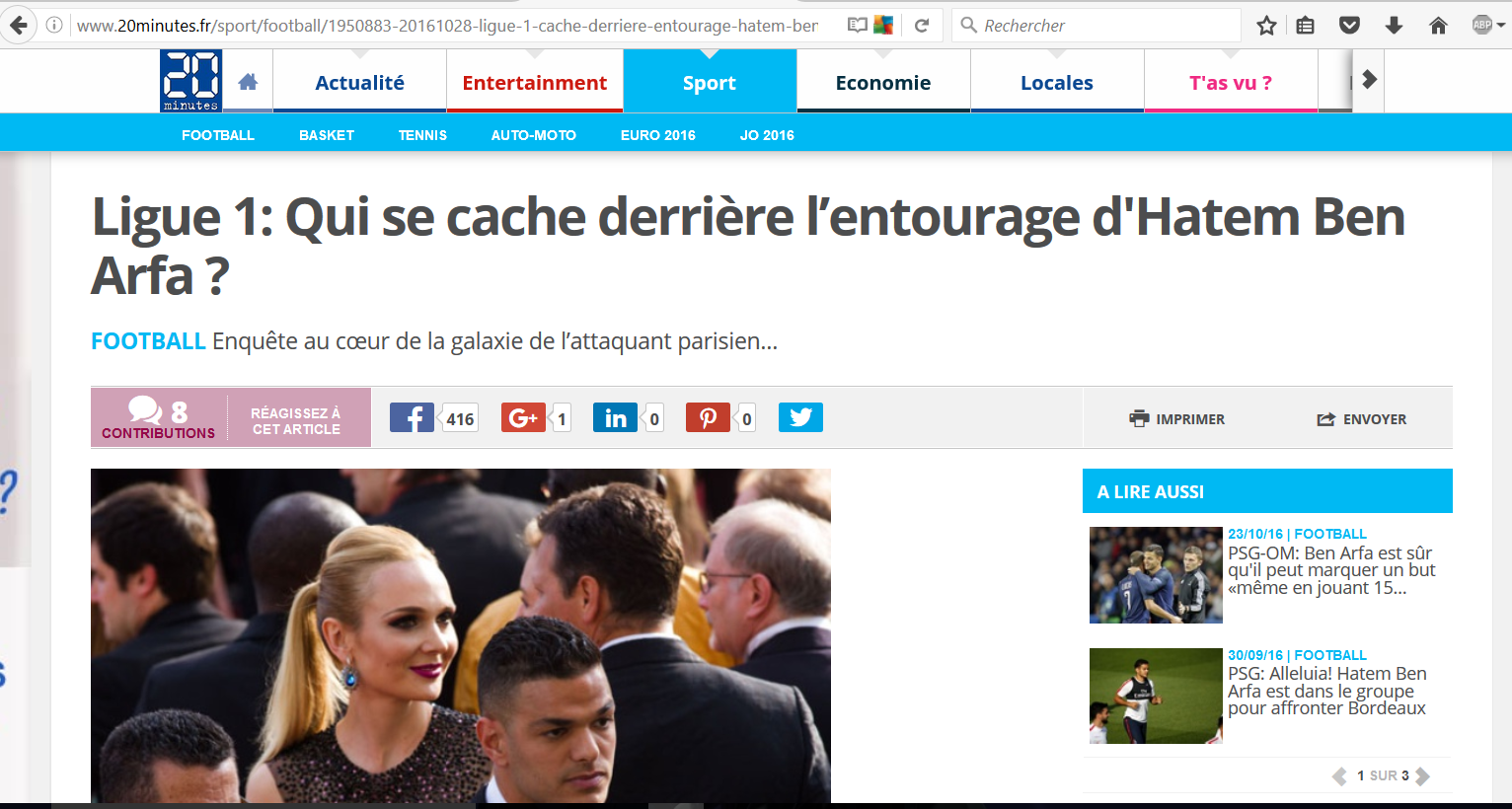Click the Facebook share count 416

click(460, 418)
